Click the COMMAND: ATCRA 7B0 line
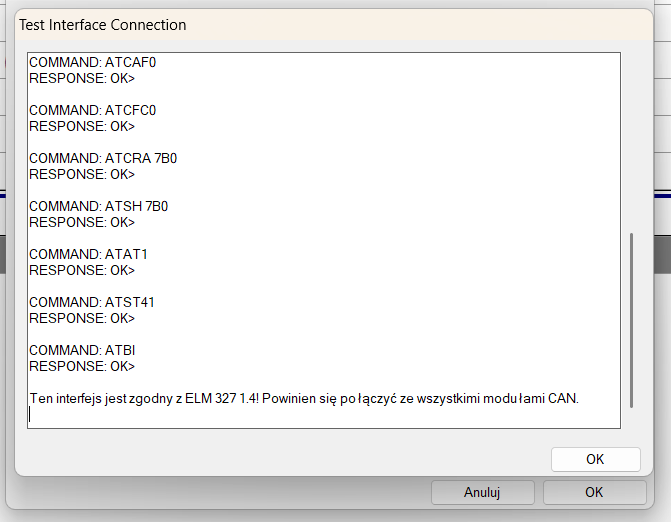Screen dimensions: 671x522 tap(103, 158)
